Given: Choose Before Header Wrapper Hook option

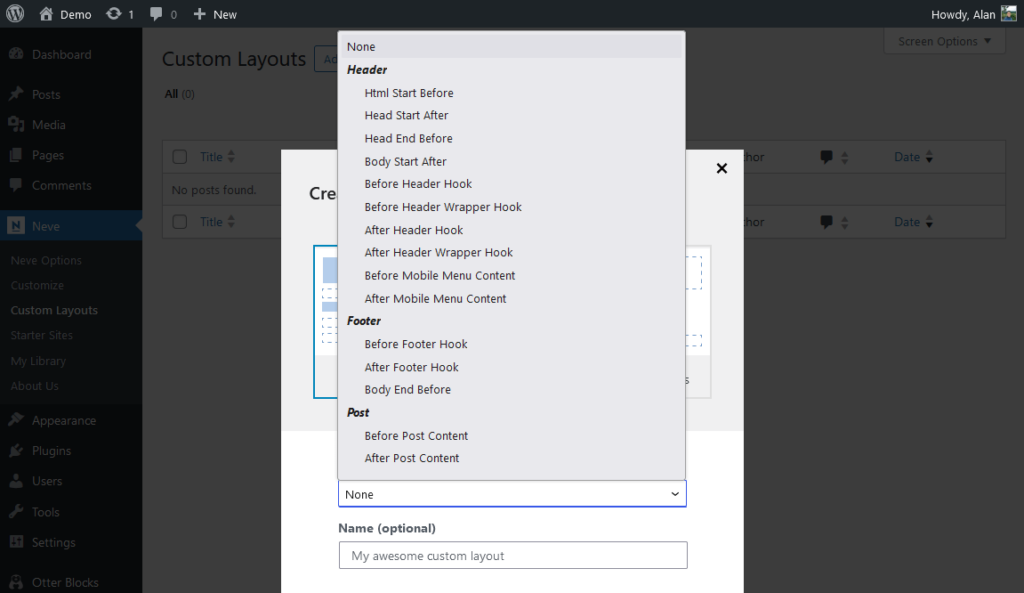Looking at the screenshot, I should [x=511, y=206].
